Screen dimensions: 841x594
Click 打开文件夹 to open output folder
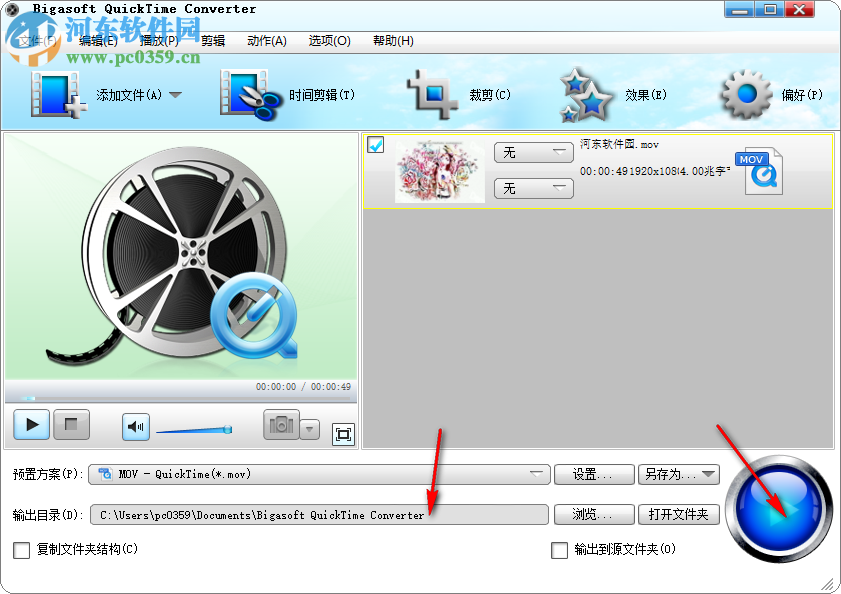pyautogui.click(x=678, y=514)
